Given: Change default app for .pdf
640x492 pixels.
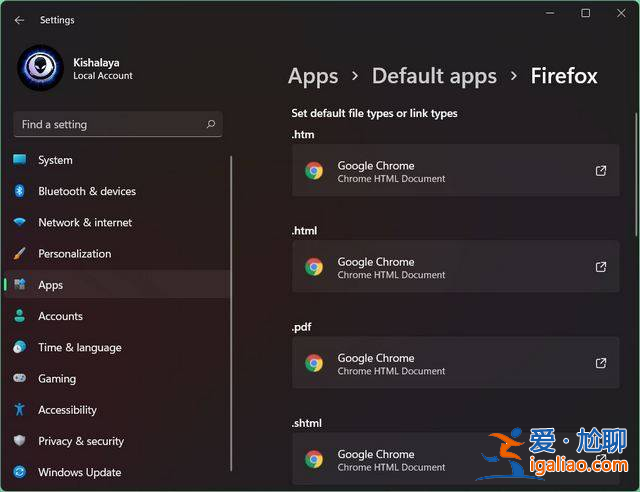Looking at the screenshot, I should (x=456, y=363).
